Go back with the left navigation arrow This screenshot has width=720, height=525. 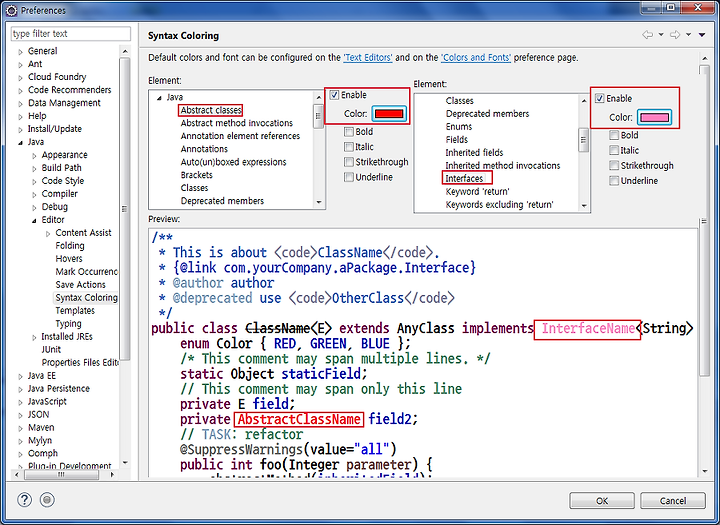pos(647,35)
